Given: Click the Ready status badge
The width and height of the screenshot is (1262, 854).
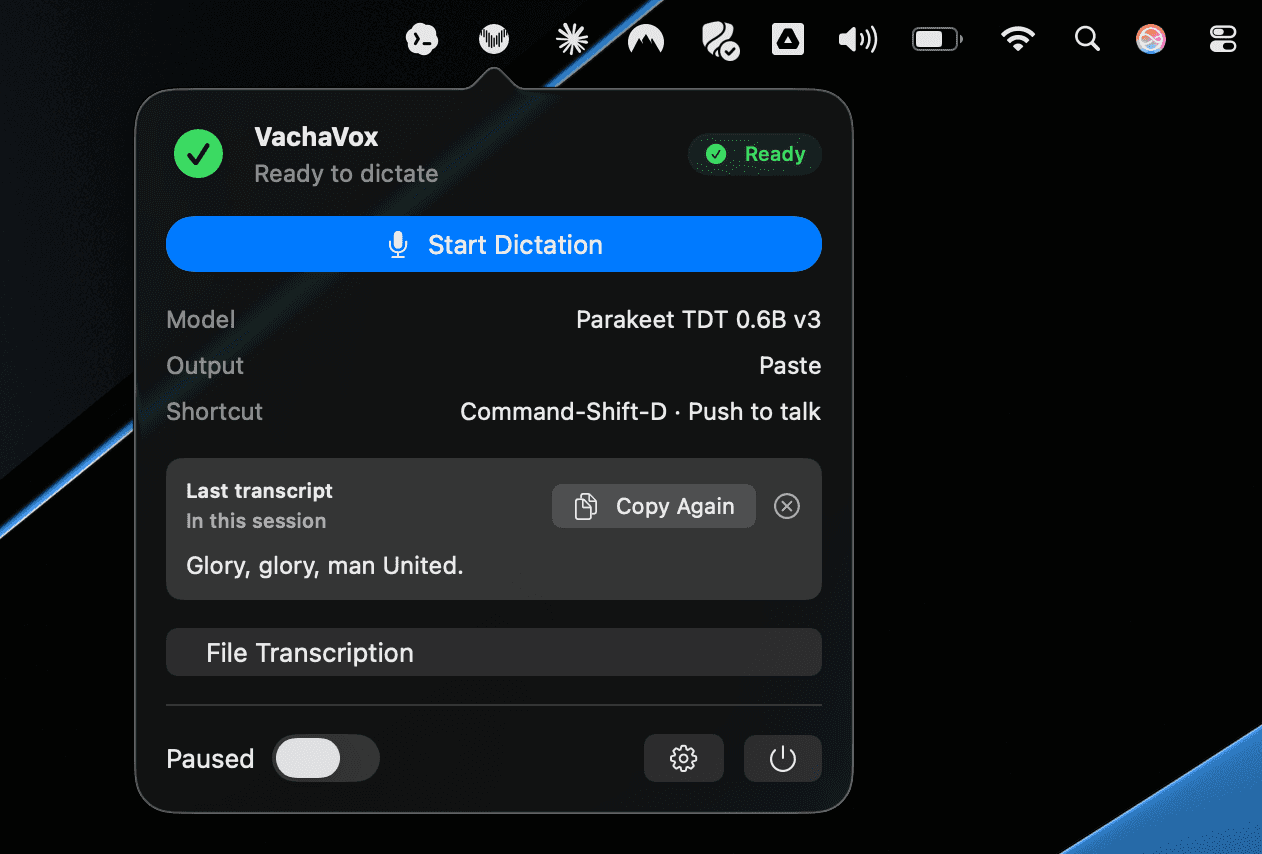Looking at the screenshot, I should click(x=755, y=154).
